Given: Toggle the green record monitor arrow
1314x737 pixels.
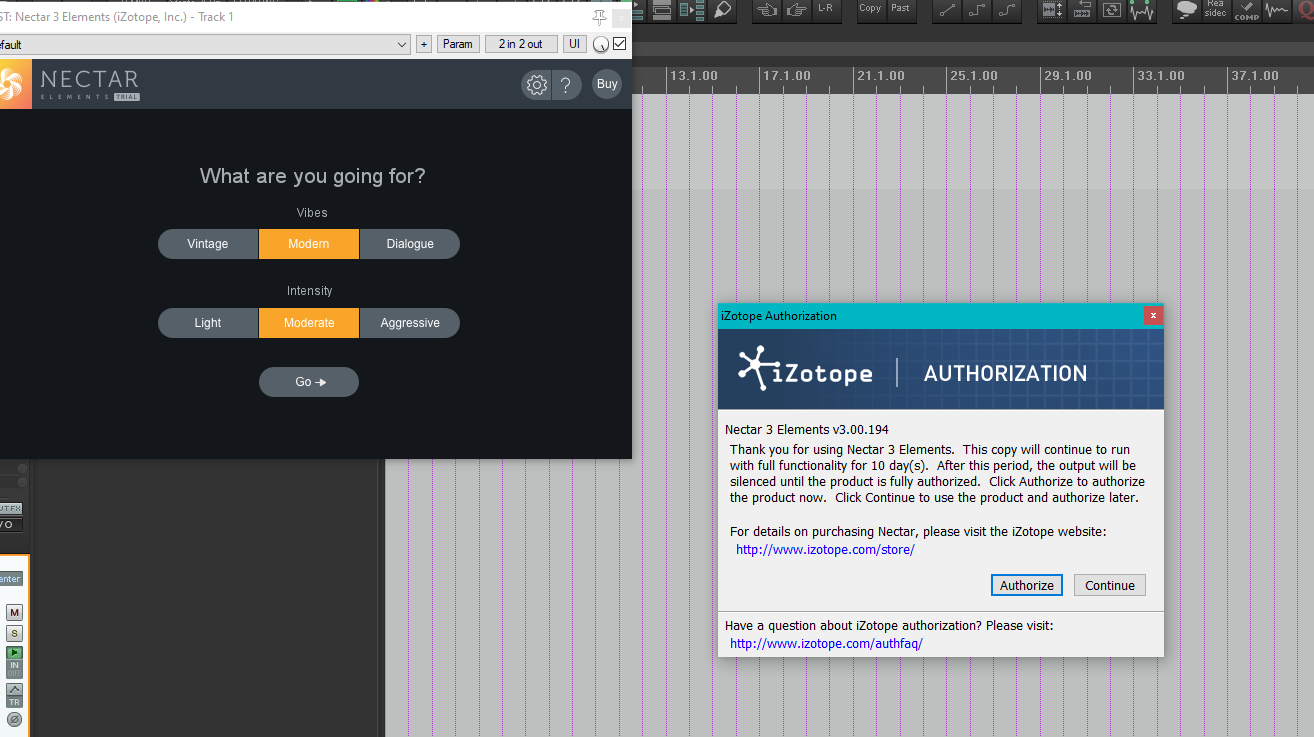Looking at the screenshot, I should (x=14, y=653).
